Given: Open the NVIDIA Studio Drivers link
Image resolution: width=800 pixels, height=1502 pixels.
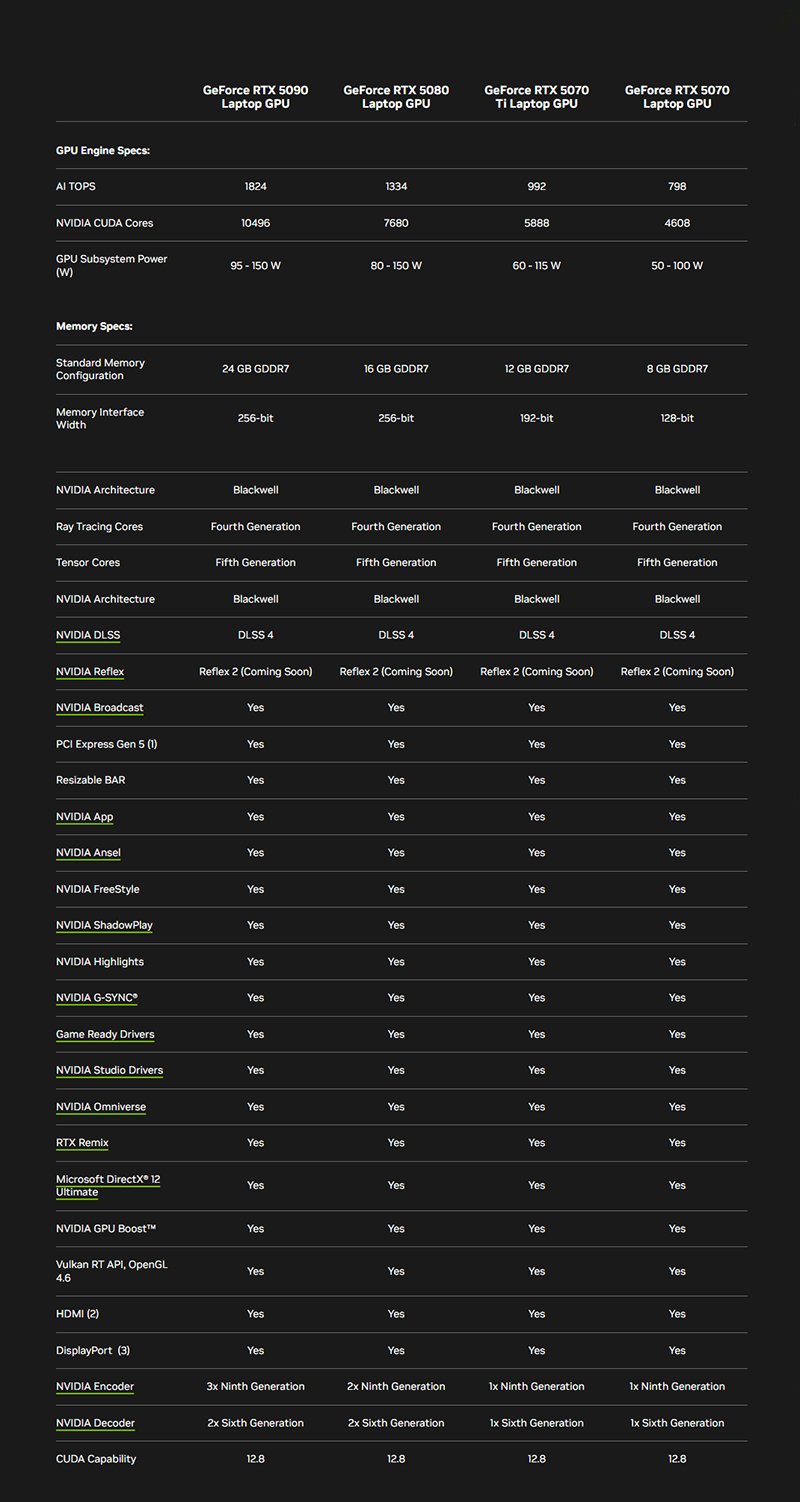Looking at the screenshot, I should 109,1070.
